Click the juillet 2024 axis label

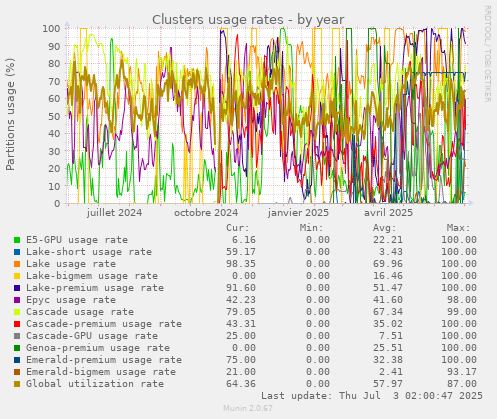pos(114,213)
